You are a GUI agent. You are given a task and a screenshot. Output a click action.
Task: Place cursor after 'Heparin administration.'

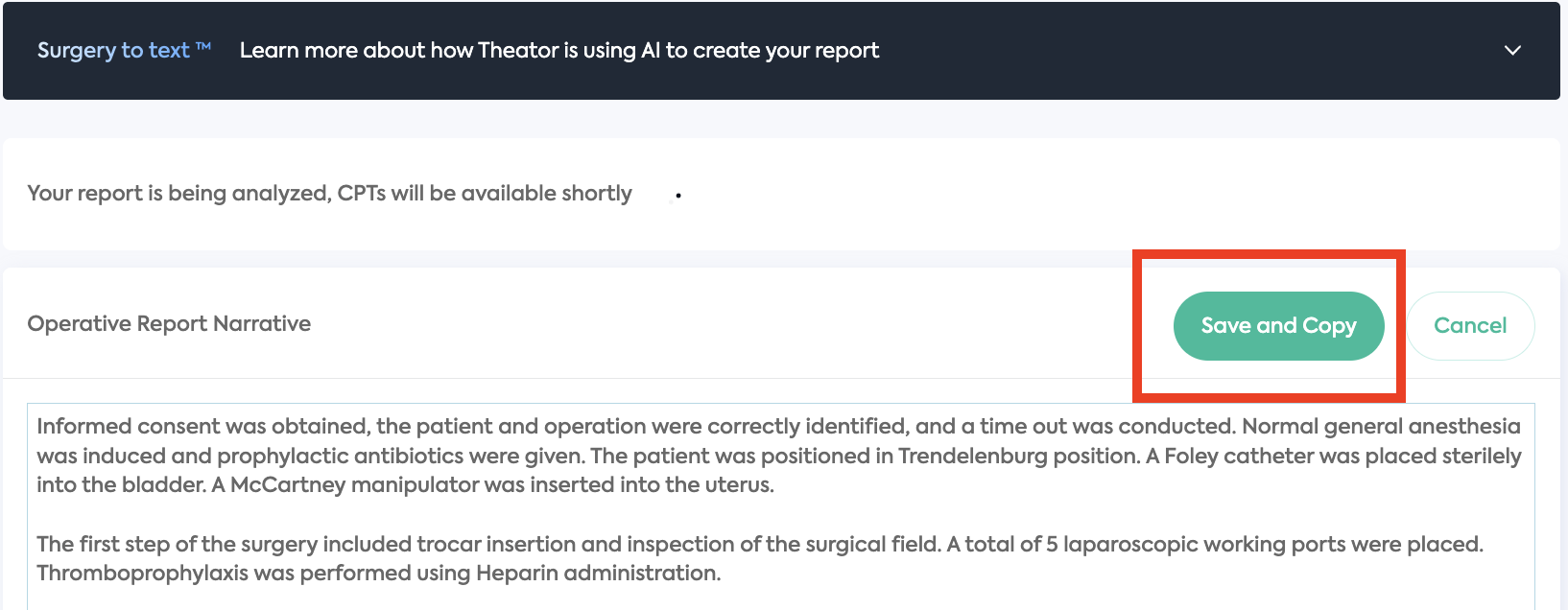(722, 573)
